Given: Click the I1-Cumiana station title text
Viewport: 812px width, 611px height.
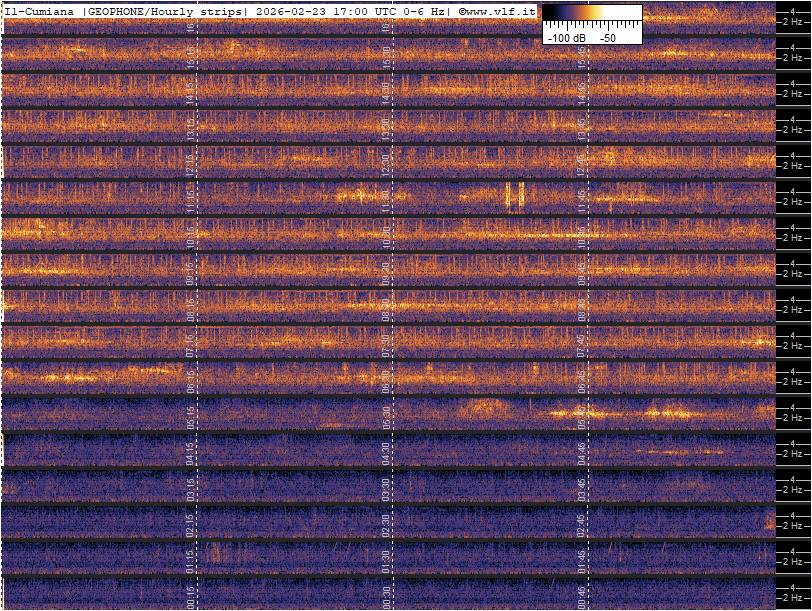Looking at the screenshot, I should (40, 11).
